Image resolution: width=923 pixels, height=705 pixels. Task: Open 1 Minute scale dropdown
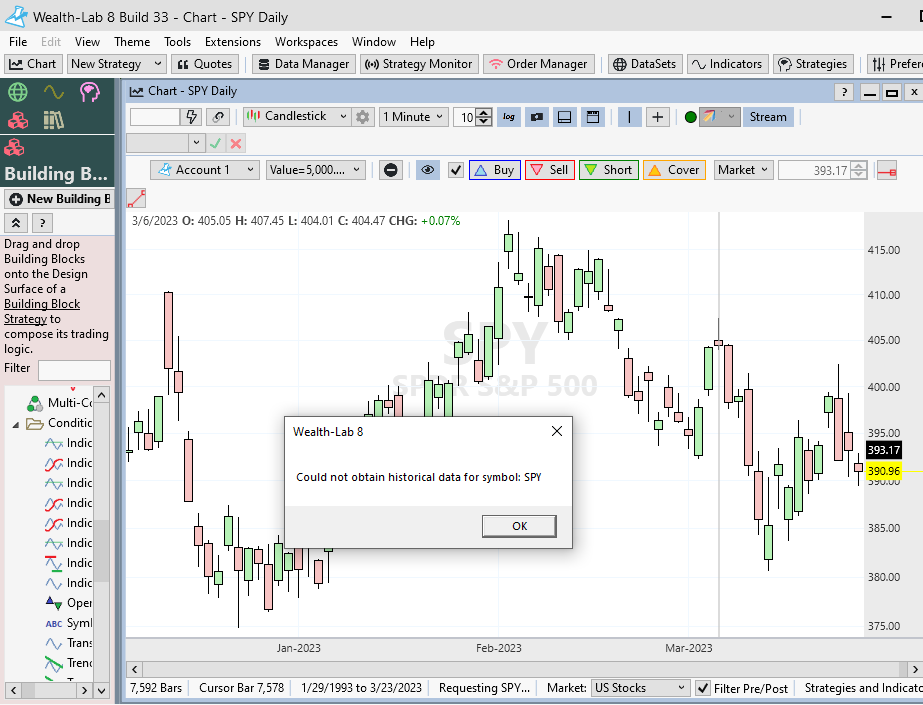(413, 117)
